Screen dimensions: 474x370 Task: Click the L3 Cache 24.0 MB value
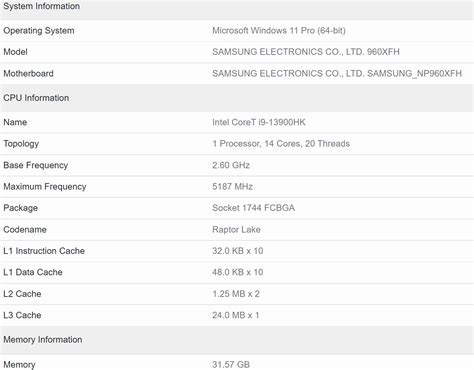point(236,315)
